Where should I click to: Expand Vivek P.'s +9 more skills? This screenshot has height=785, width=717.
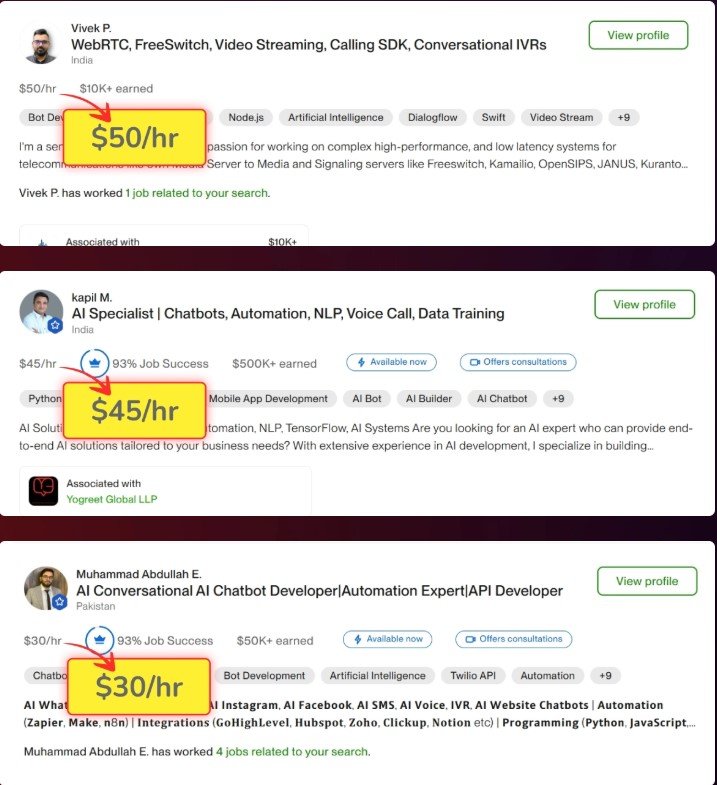click(623, 118)
